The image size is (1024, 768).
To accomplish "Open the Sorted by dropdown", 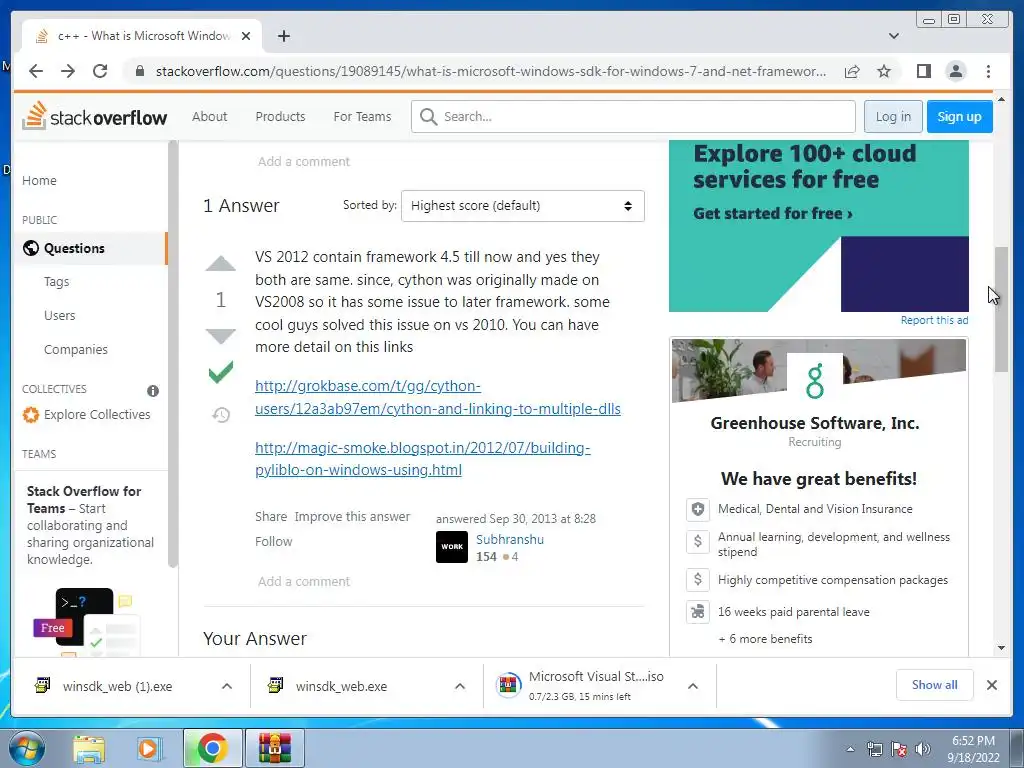I will click(x=522, y=206).
